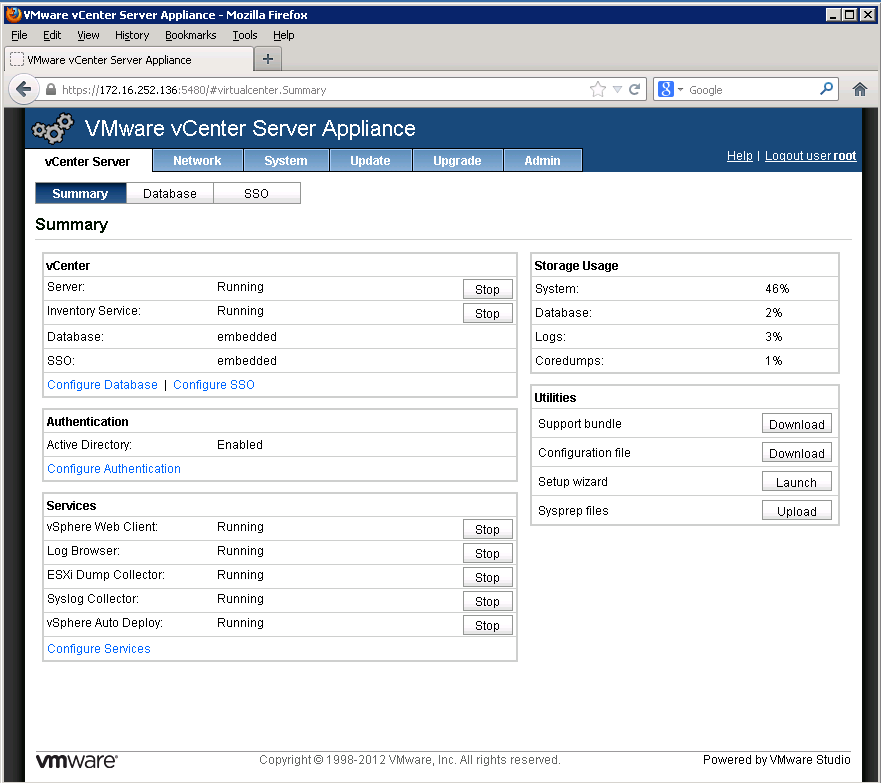Click the VMware gears logo

[x=52, y=129]
